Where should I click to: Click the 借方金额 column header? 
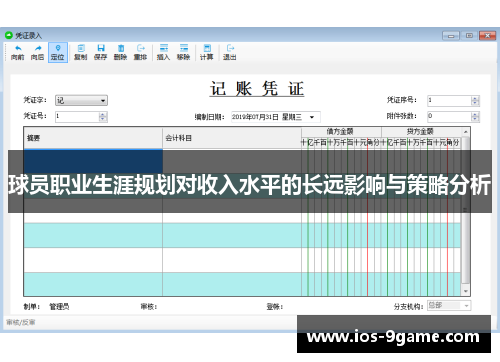(341, 131)
